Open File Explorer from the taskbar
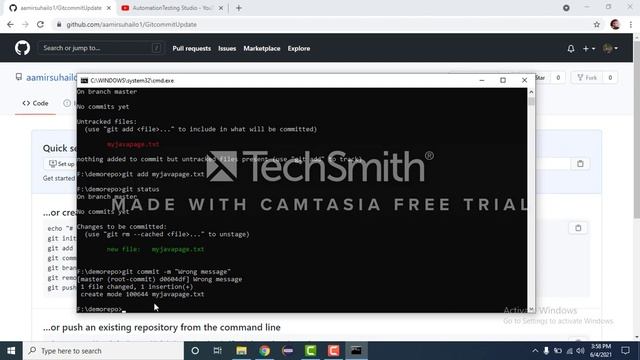640x360 pixels. [241, 351]
